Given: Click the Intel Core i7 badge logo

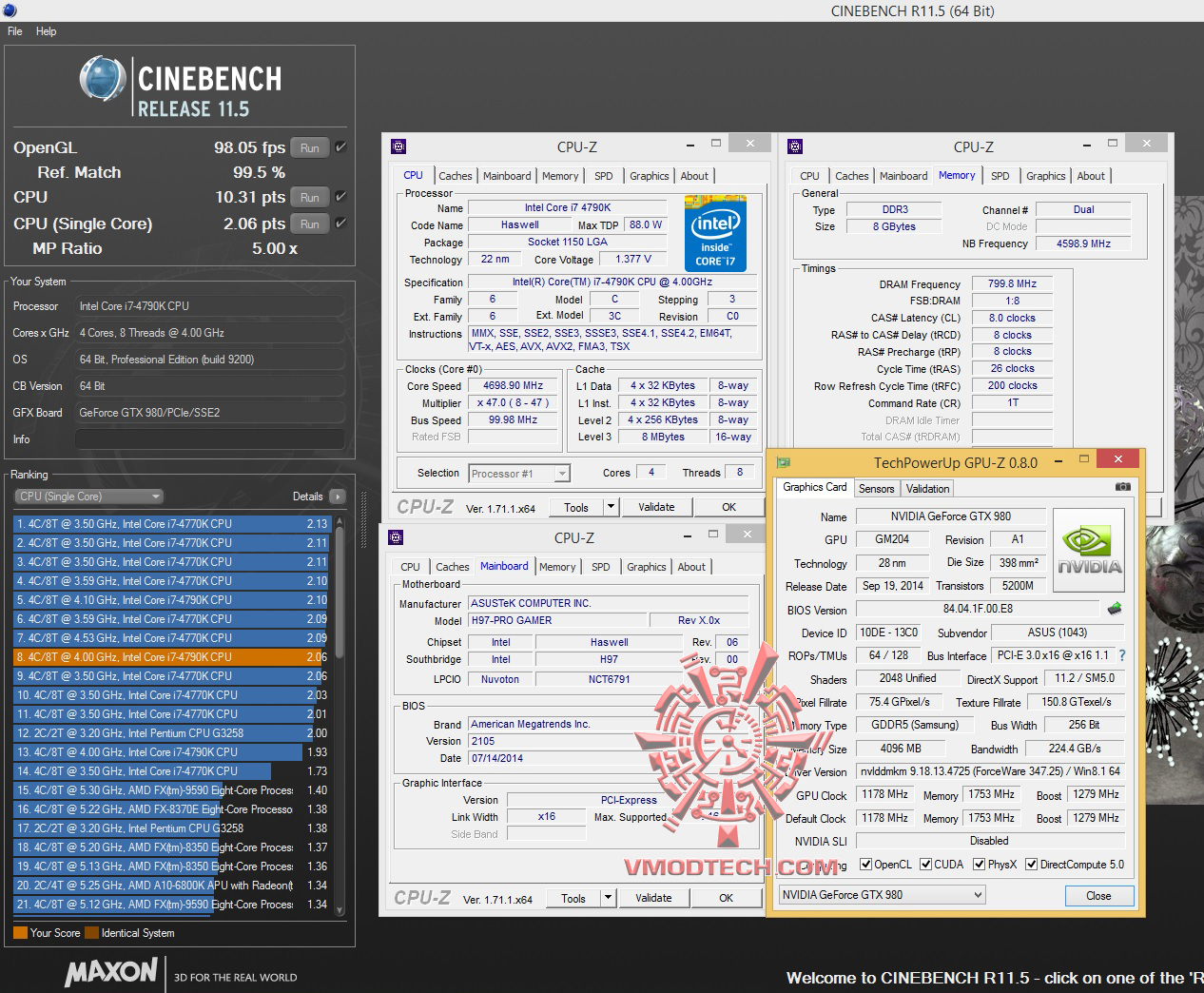Looking at the screenshot, I should [715, 233].
